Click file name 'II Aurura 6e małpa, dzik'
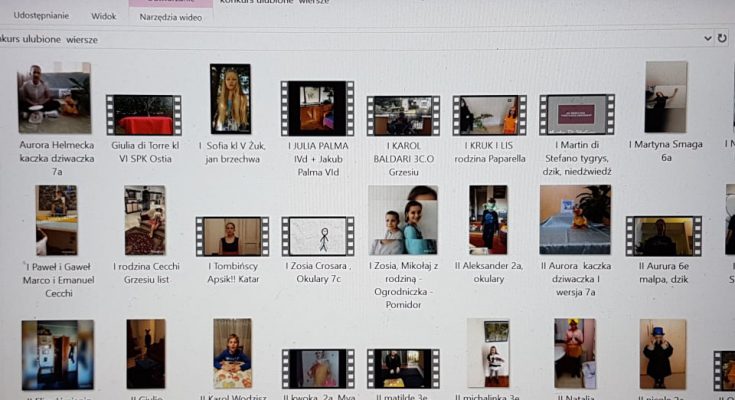Image resolution: width=735 pixels, height=400 pixels. (x=664, y=273)
